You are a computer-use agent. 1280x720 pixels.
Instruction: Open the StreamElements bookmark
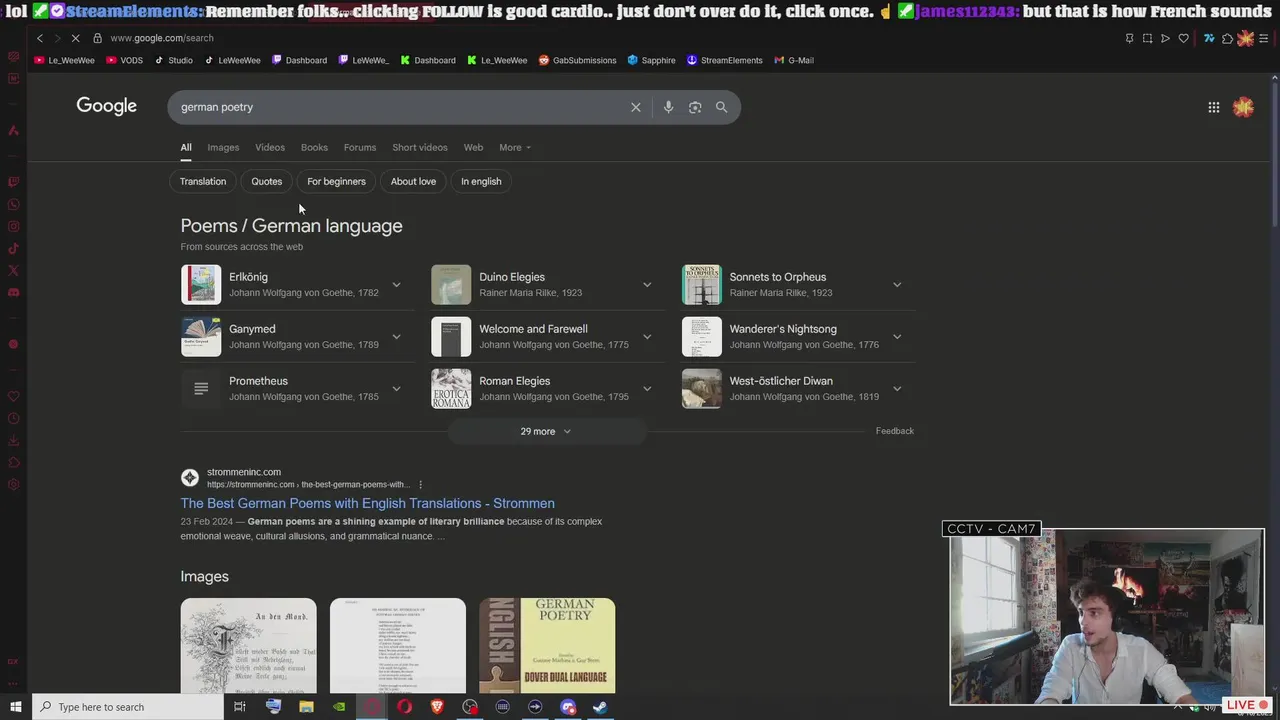point(724,60)
